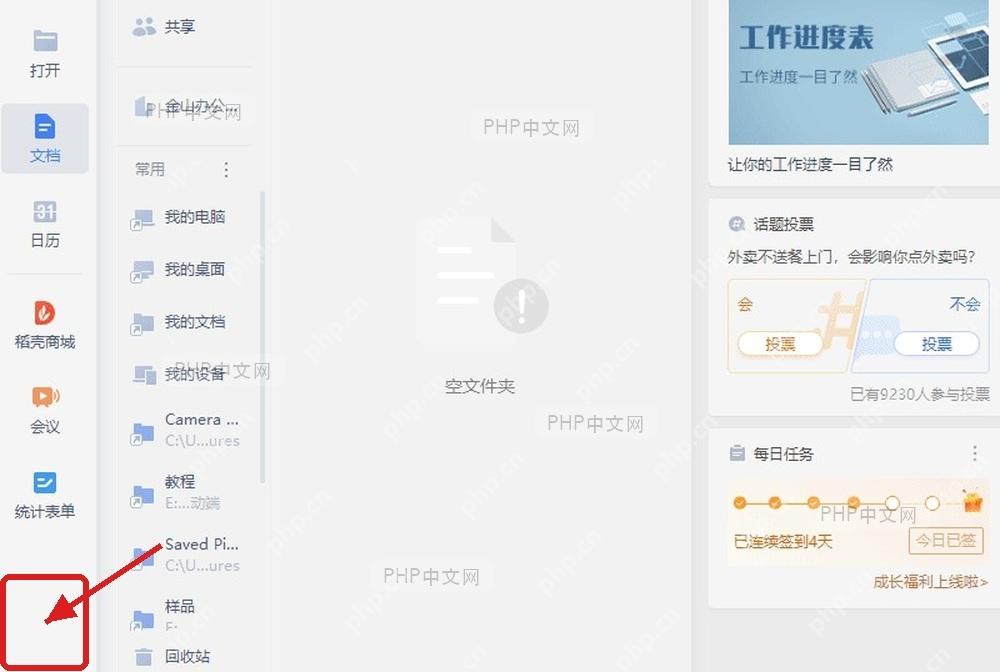This screenshot has height=672, width=1000.
Task: Select 回收站 label in the list
Action: coord(188,656)
